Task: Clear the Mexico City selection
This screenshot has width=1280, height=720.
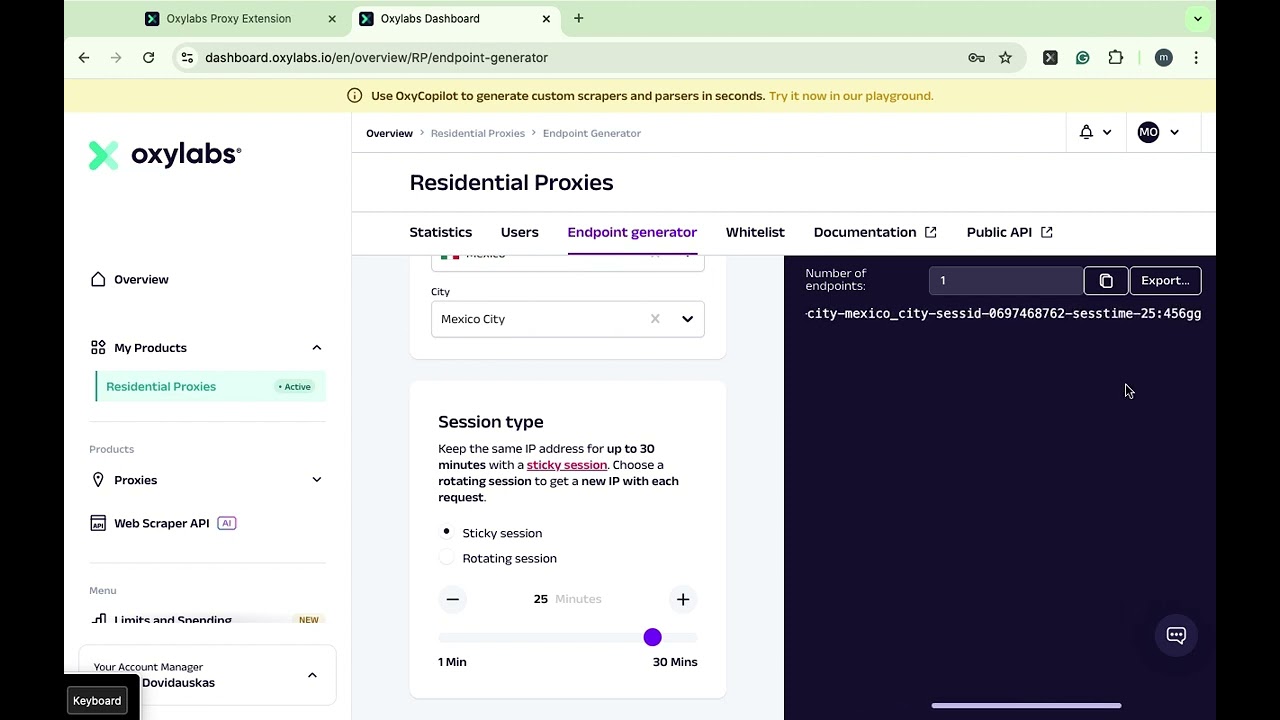Action: (655, 319)
